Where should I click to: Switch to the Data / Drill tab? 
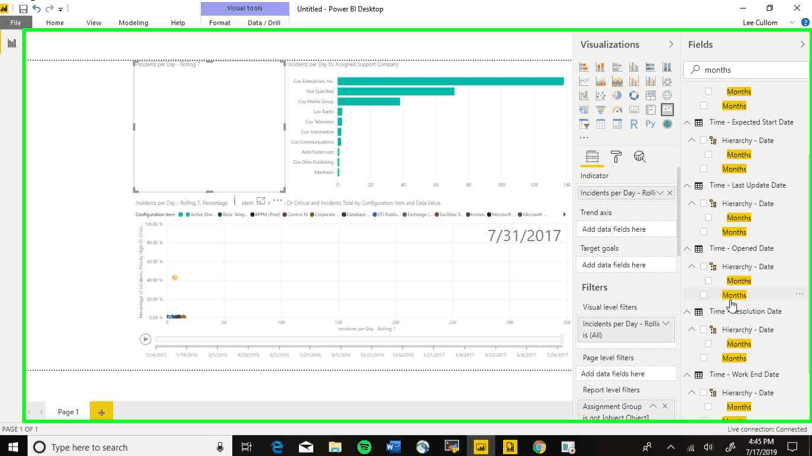(264, 23)
